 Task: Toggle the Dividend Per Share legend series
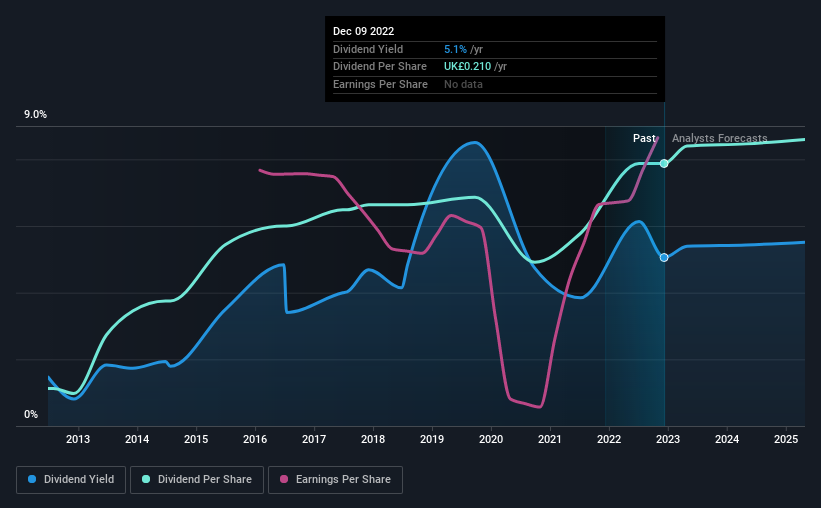[197, 480]
